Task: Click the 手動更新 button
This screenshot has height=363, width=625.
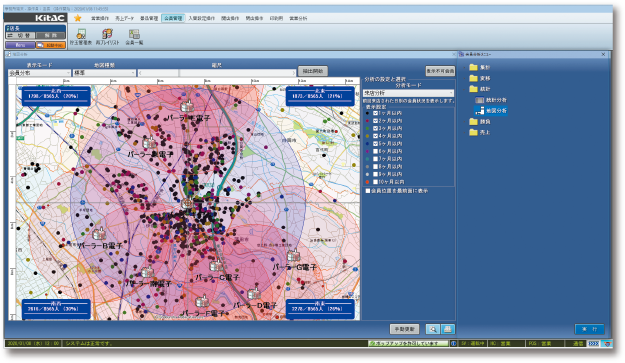Action: (404, 329)
